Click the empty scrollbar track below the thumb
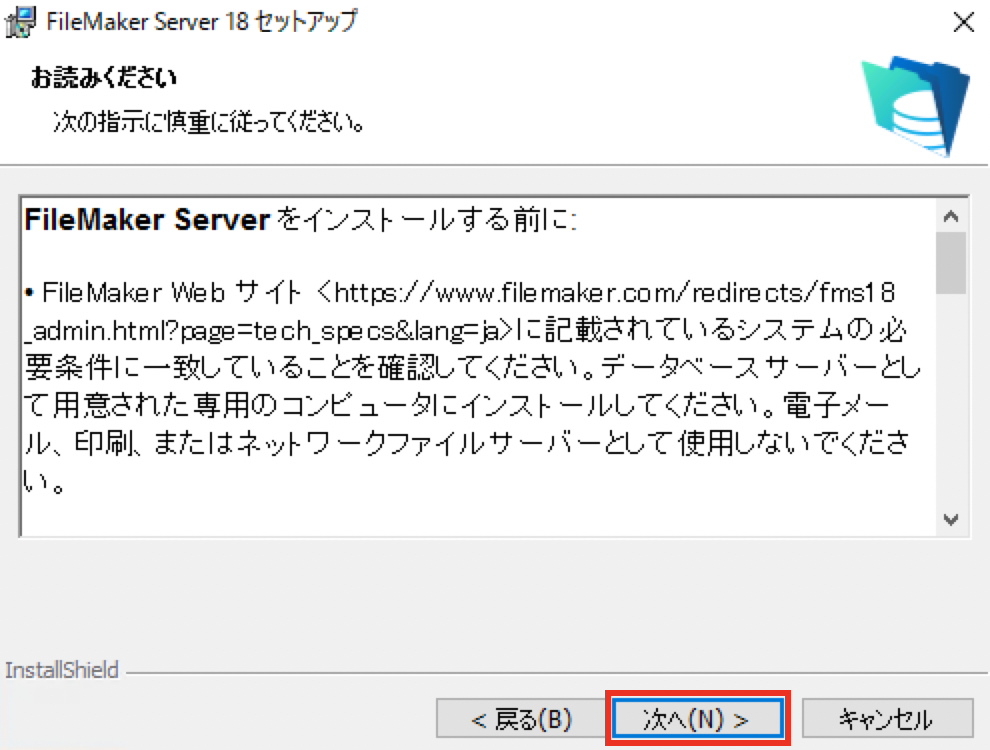Image resolution: width=990 pixels, height=750 pixels. (x=951, y=399)
